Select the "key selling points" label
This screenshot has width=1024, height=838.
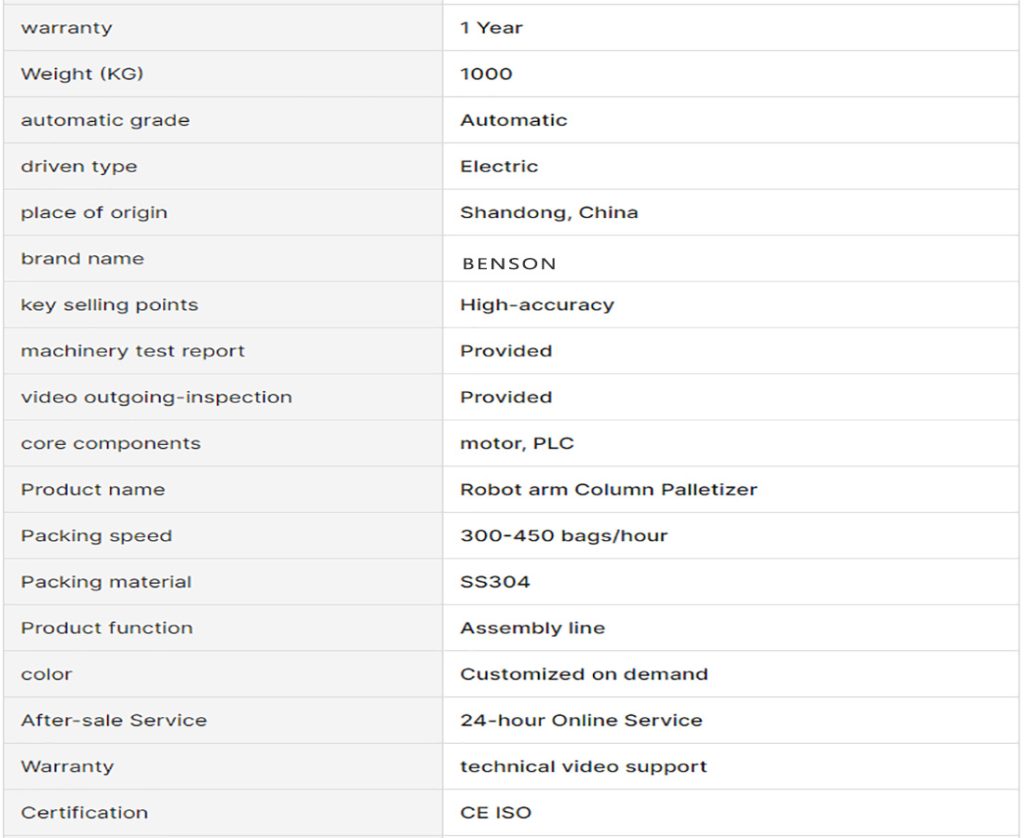[x=109, y=305]
